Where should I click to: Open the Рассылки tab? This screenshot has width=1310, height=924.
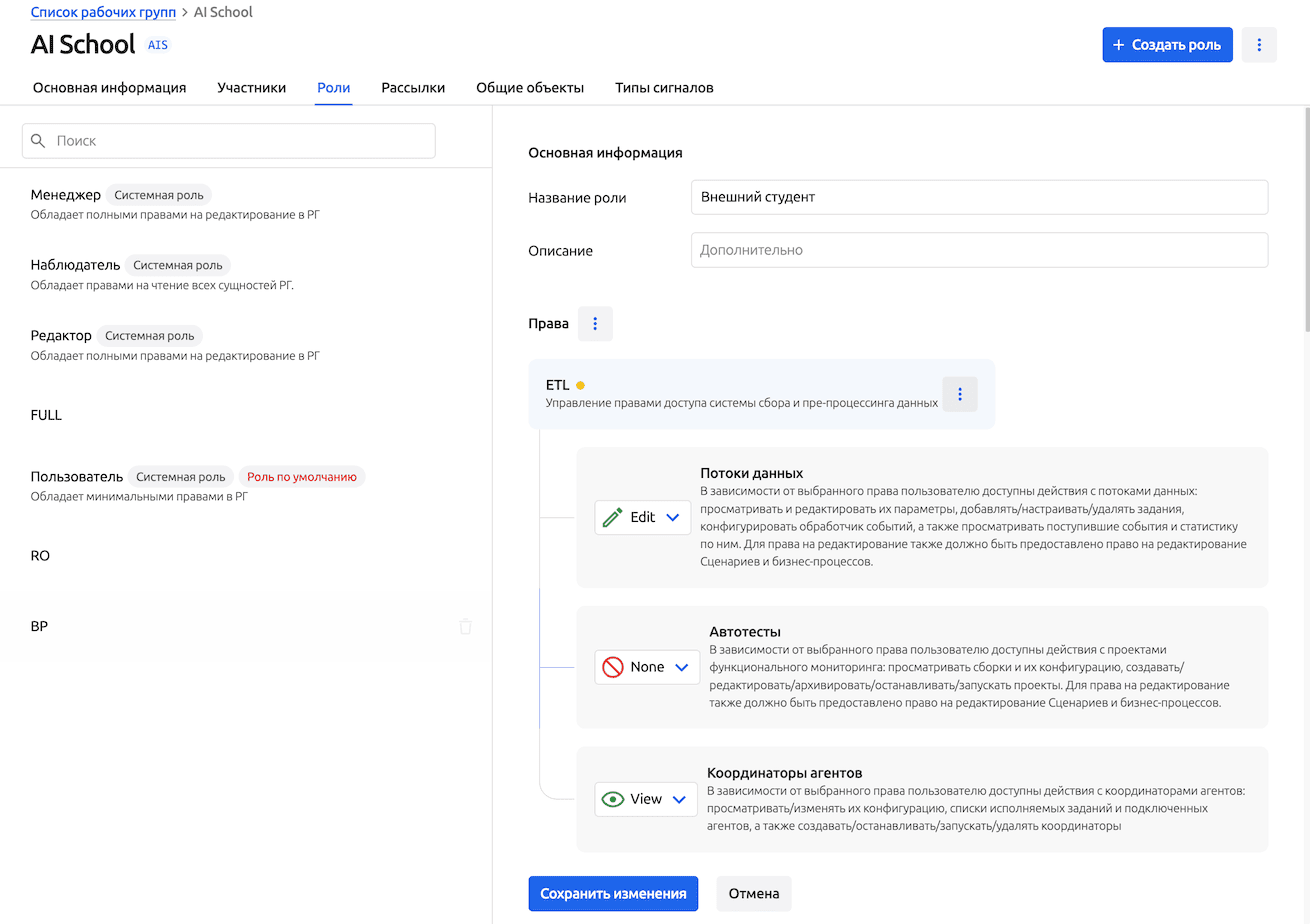tap(413, 88)
